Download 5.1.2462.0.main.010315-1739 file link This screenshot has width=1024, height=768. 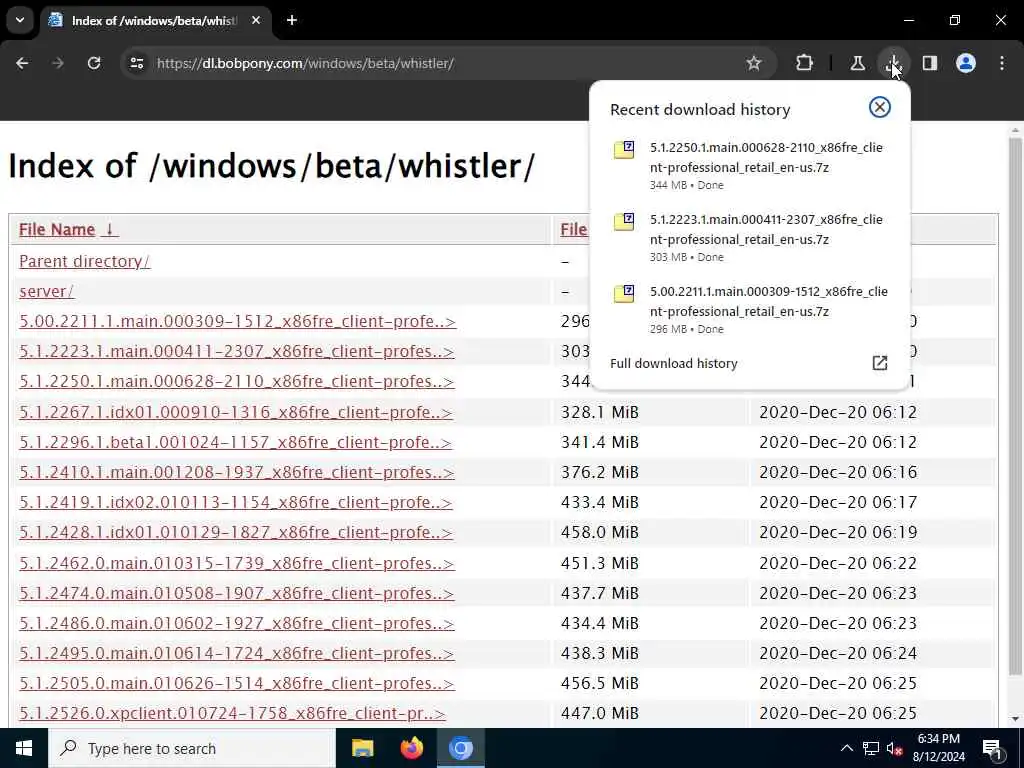236,563
